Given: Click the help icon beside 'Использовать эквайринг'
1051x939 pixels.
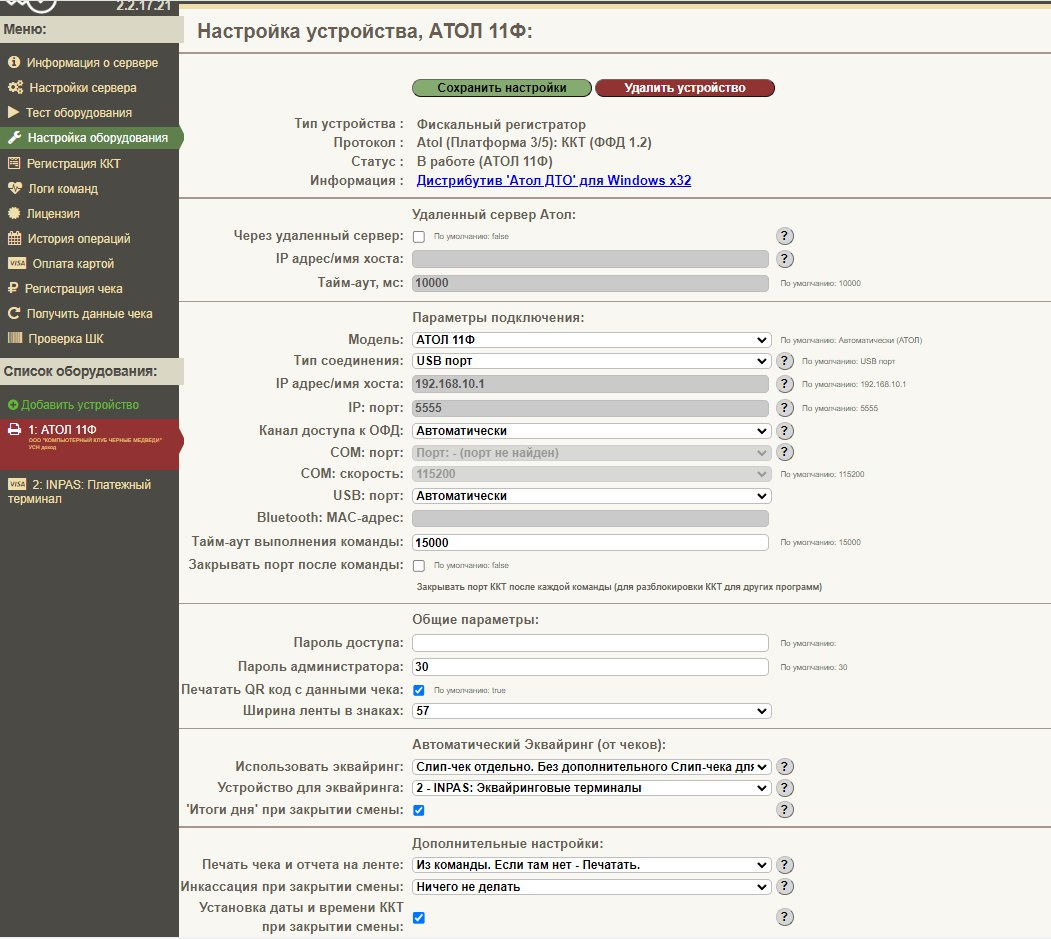Looking at the screenshot, I should [x=785, y=767].
